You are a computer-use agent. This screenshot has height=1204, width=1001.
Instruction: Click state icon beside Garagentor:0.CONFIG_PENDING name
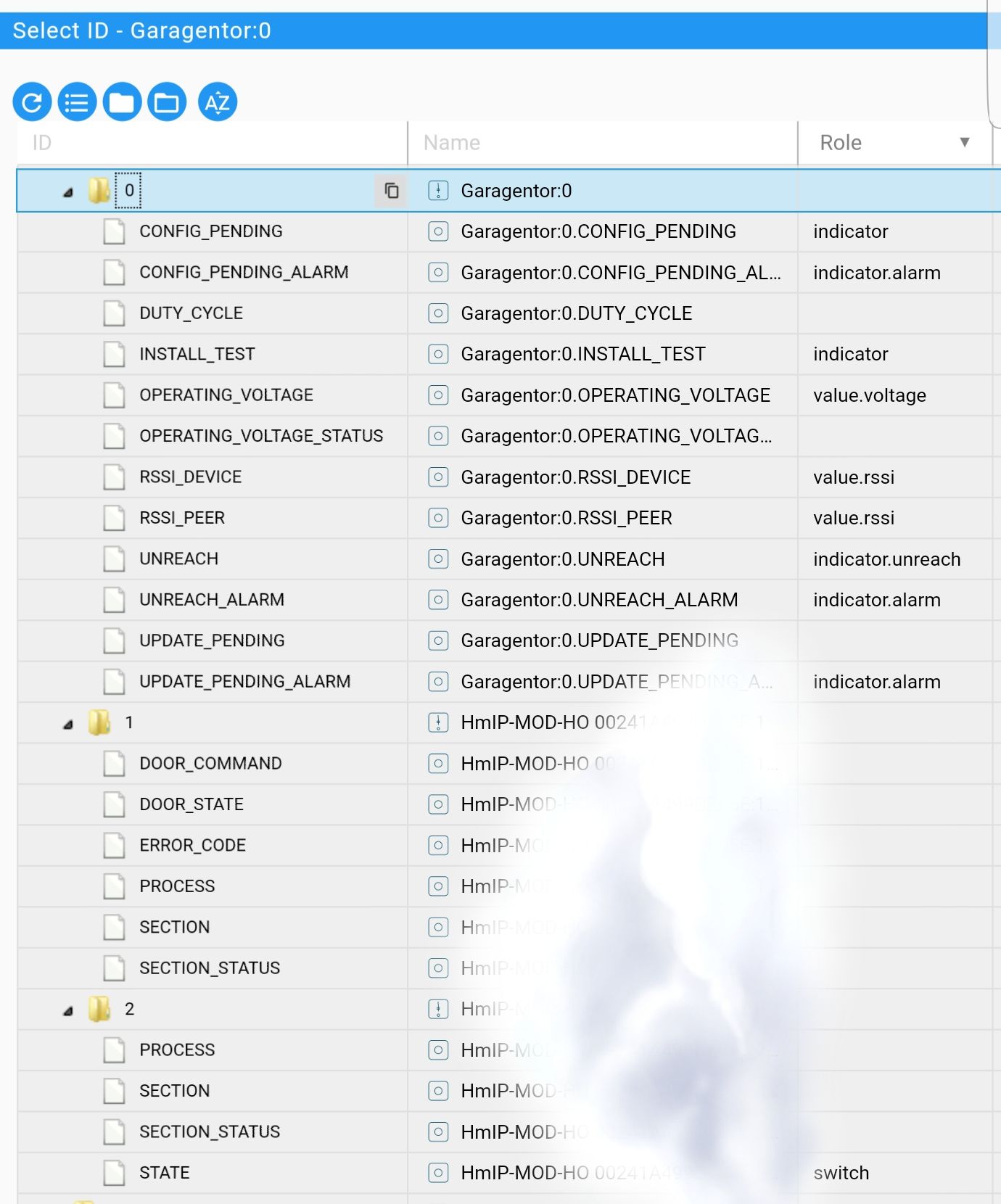pyautogui.click(x=438, y=231)
